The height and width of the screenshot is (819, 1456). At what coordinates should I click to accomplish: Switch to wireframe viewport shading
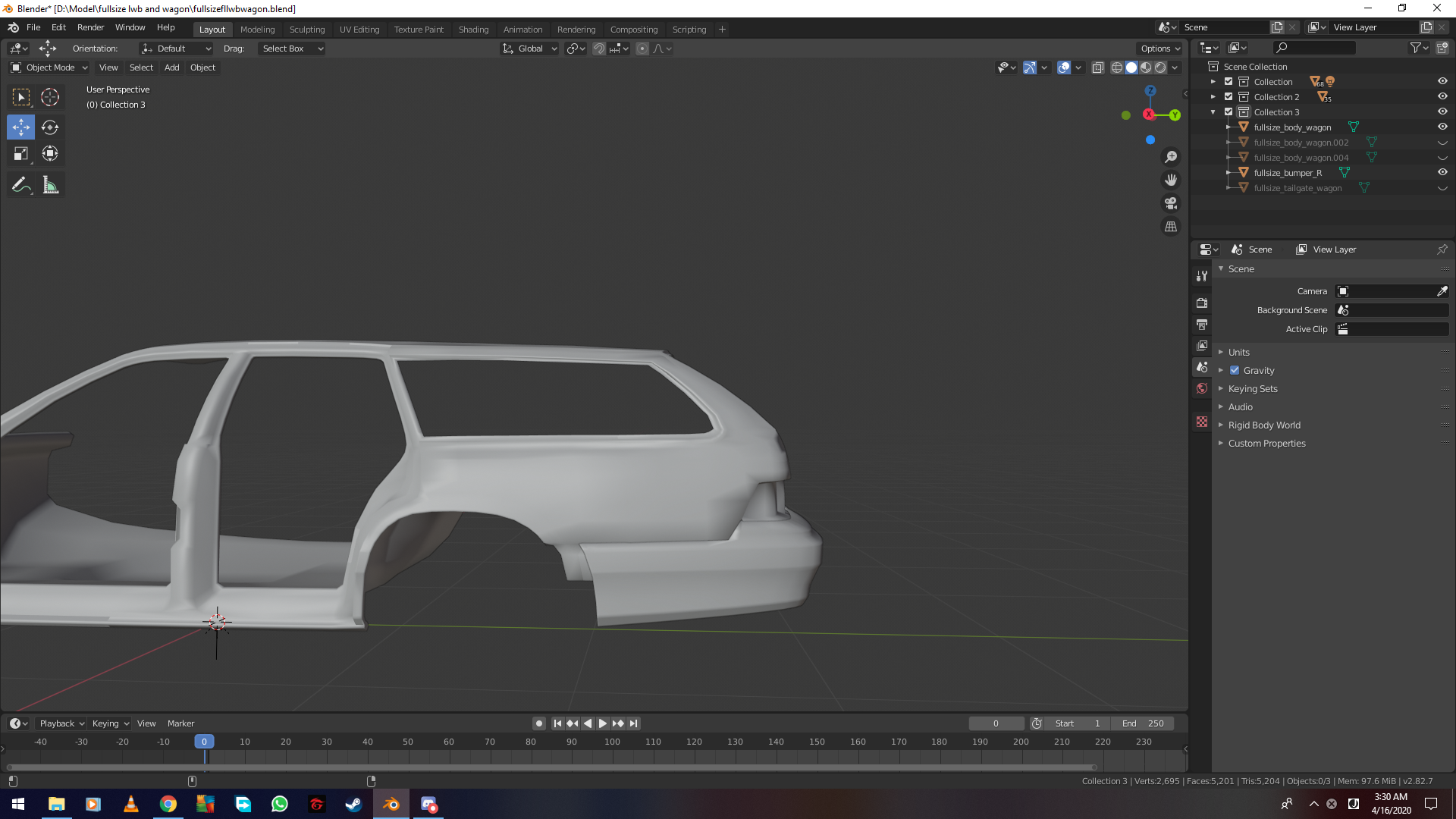tap(1116, 67)
